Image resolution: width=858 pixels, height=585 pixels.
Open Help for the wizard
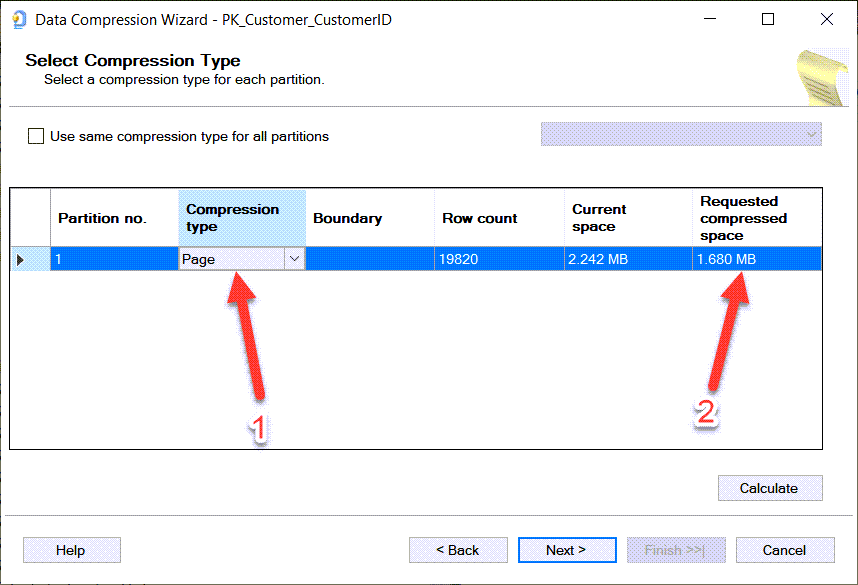[x=72, y=550]
